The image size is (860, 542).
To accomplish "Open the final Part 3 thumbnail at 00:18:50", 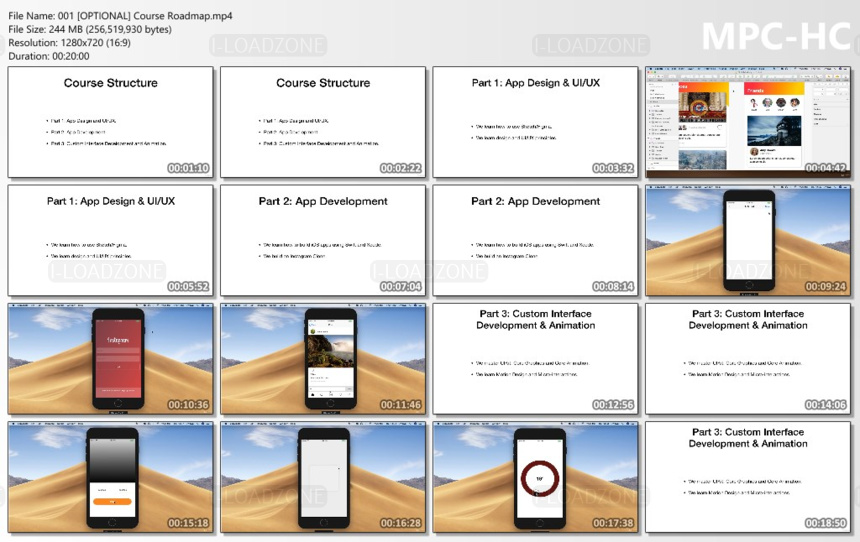I will click(x=748, y=477).
